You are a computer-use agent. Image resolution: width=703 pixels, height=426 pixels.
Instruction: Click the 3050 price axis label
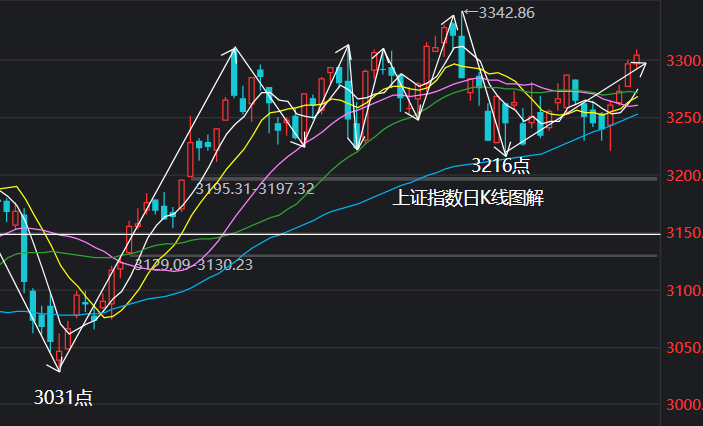point(684,348)
